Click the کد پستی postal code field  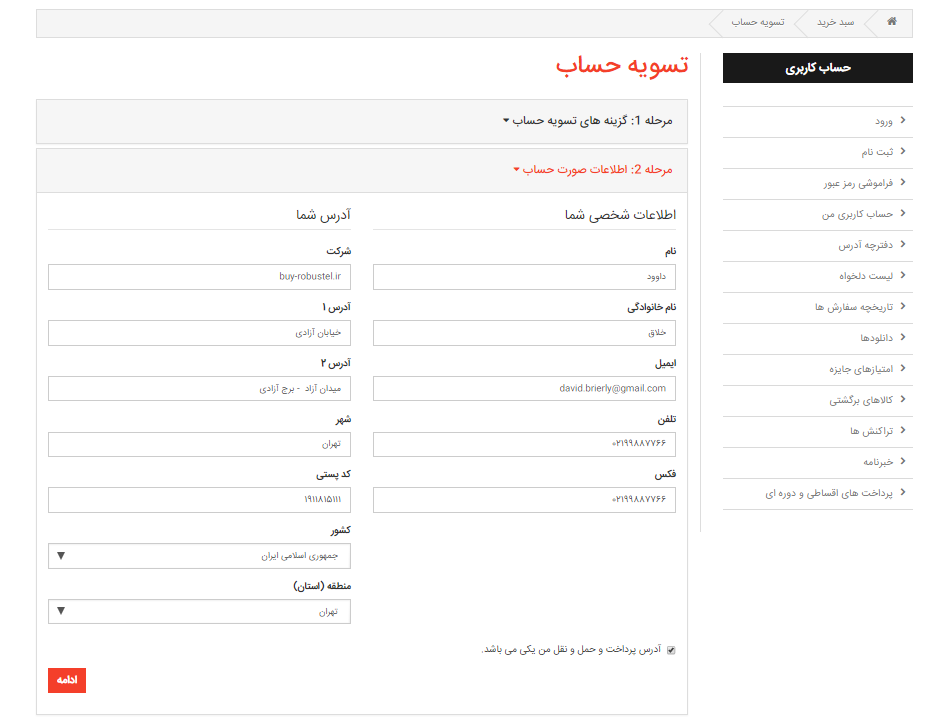pyautogui.click(x=199, y=499)
